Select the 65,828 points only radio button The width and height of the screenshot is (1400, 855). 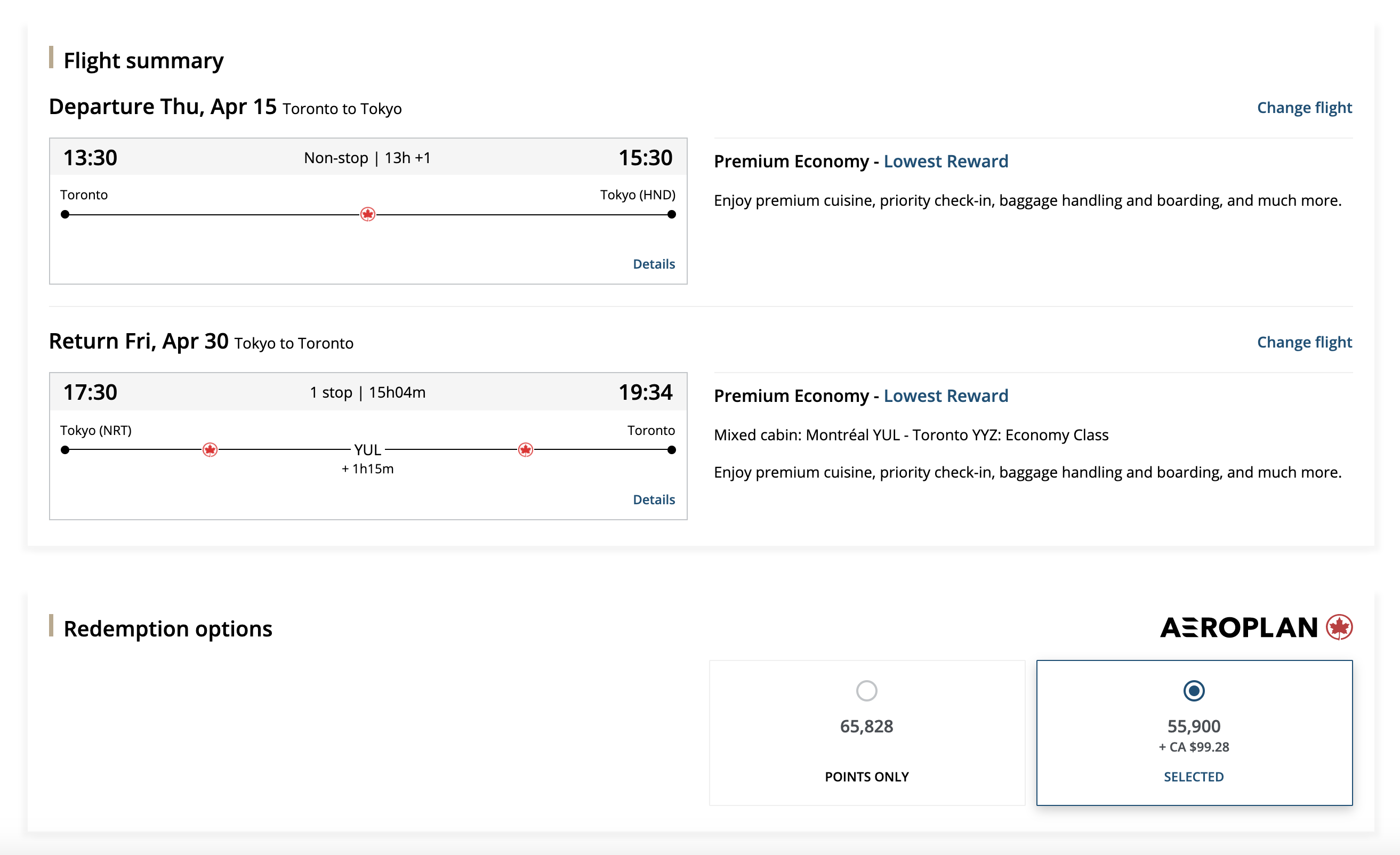pos(866,691)
